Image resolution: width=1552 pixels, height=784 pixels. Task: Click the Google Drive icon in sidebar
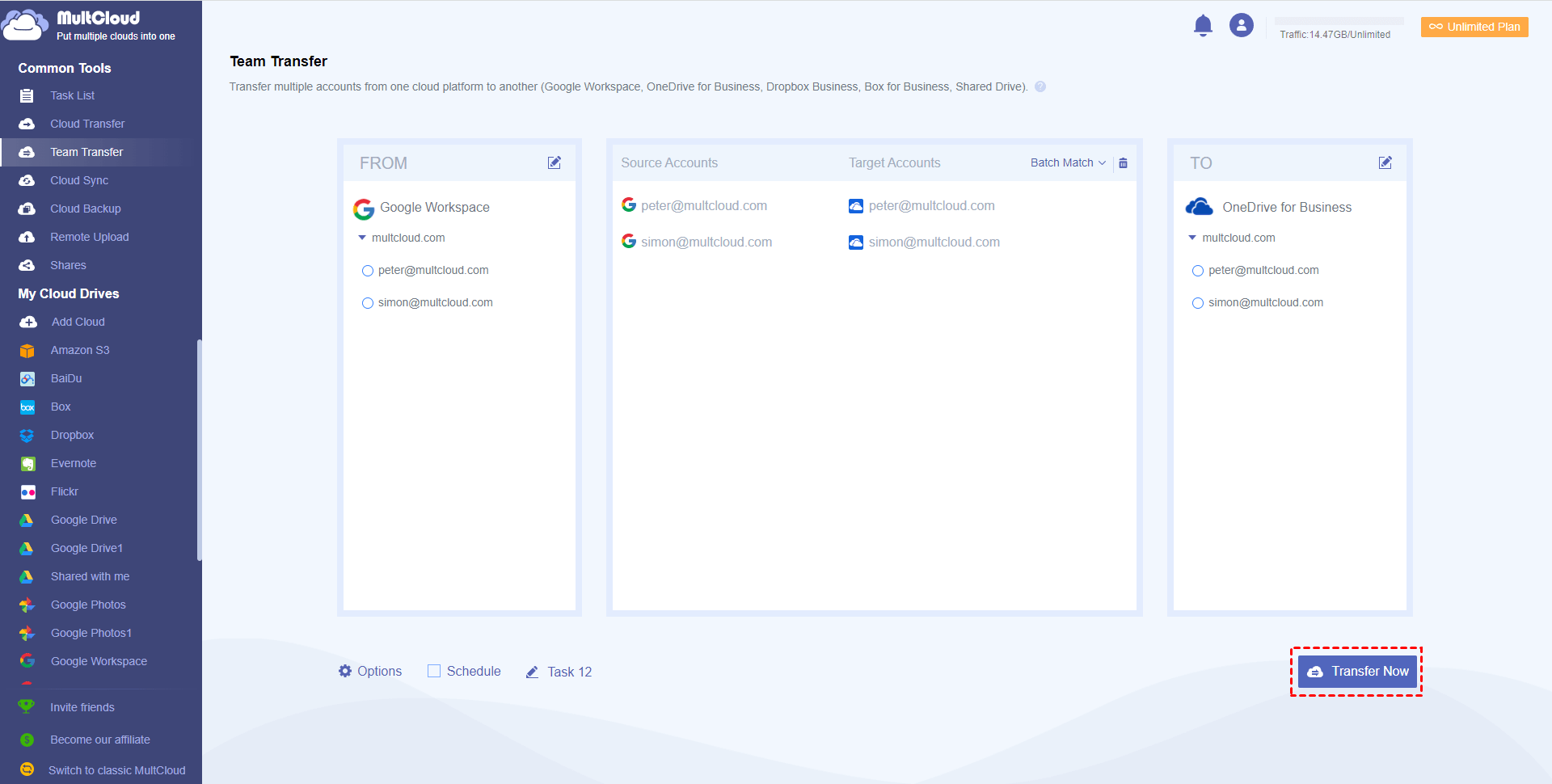(x=27, y=520)
